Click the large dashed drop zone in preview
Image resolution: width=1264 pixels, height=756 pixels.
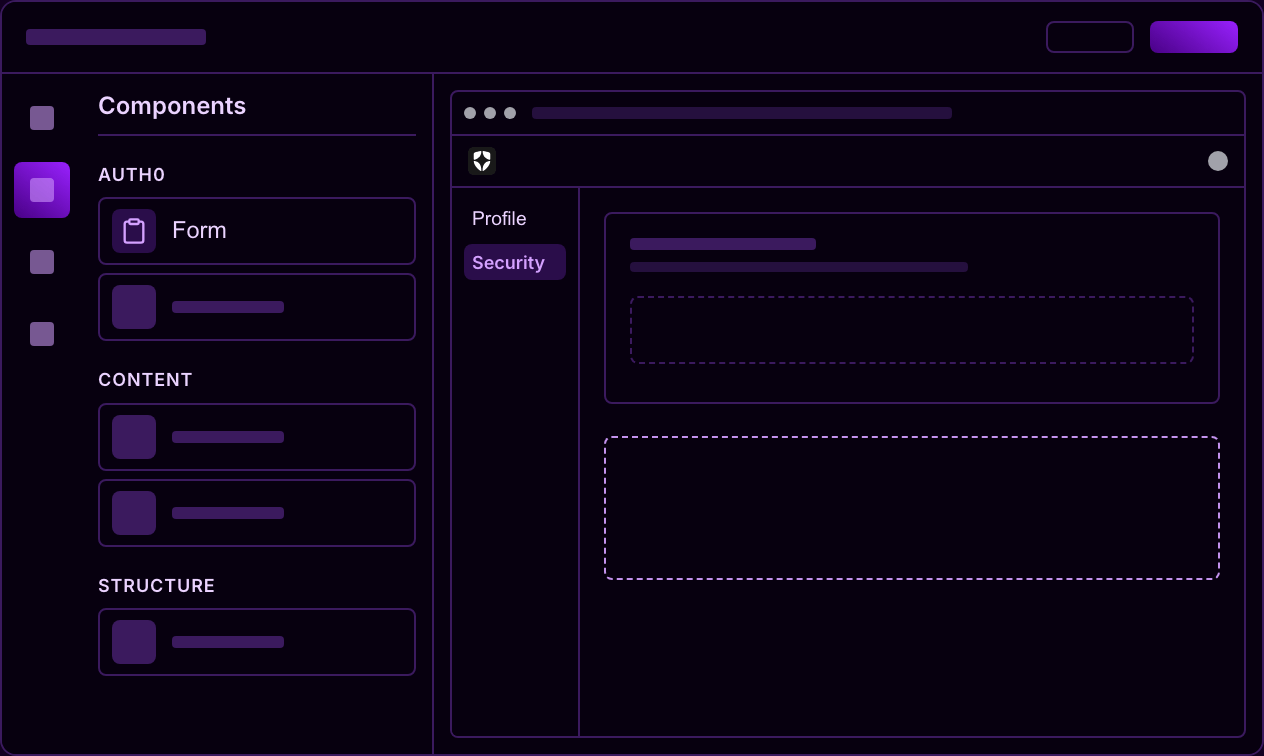click(912, 508)
